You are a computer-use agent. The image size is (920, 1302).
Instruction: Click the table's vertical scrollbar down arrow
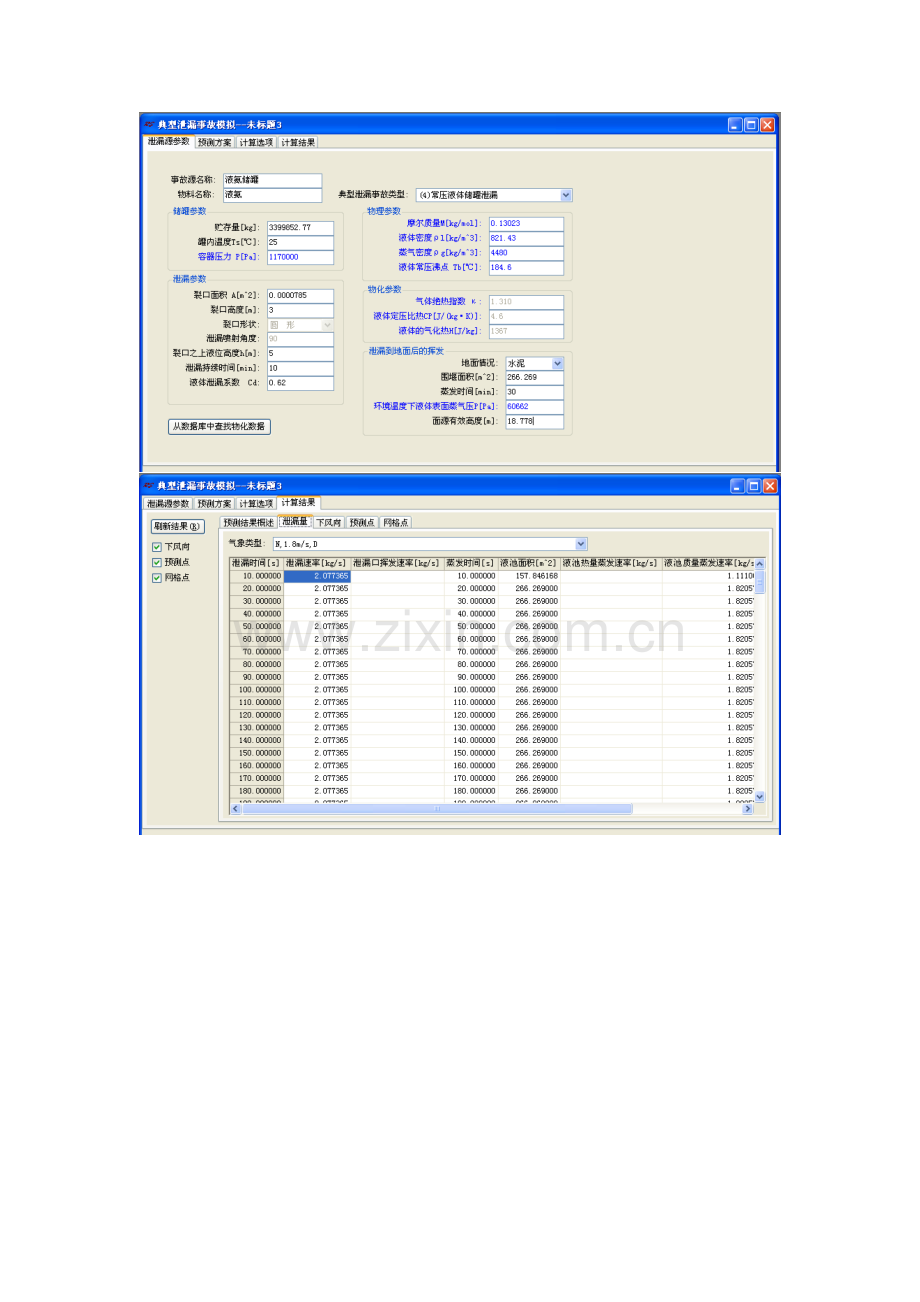click(x=759, y=797)
